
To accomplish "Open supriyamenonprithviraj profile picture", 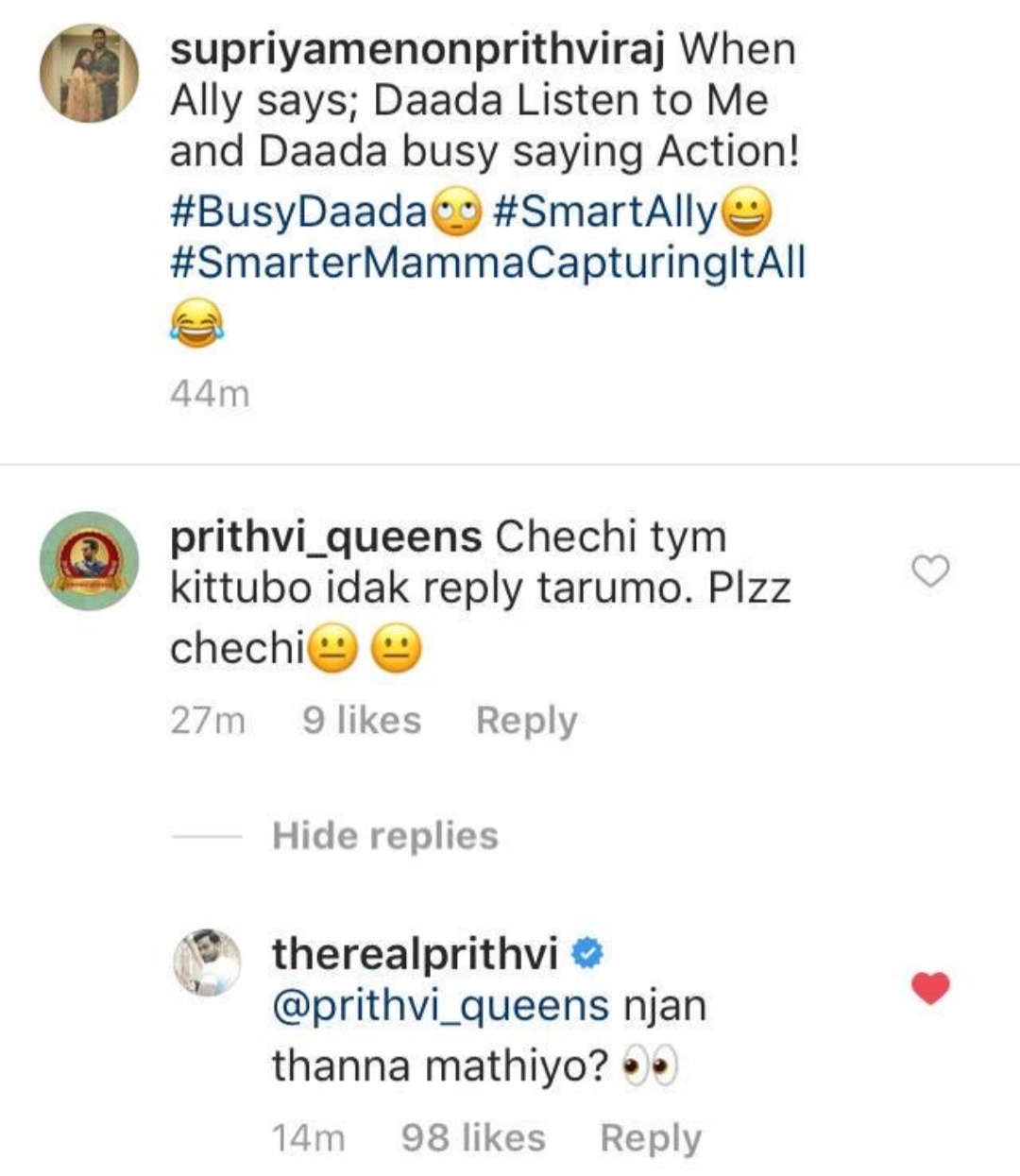I will (89, 74).
